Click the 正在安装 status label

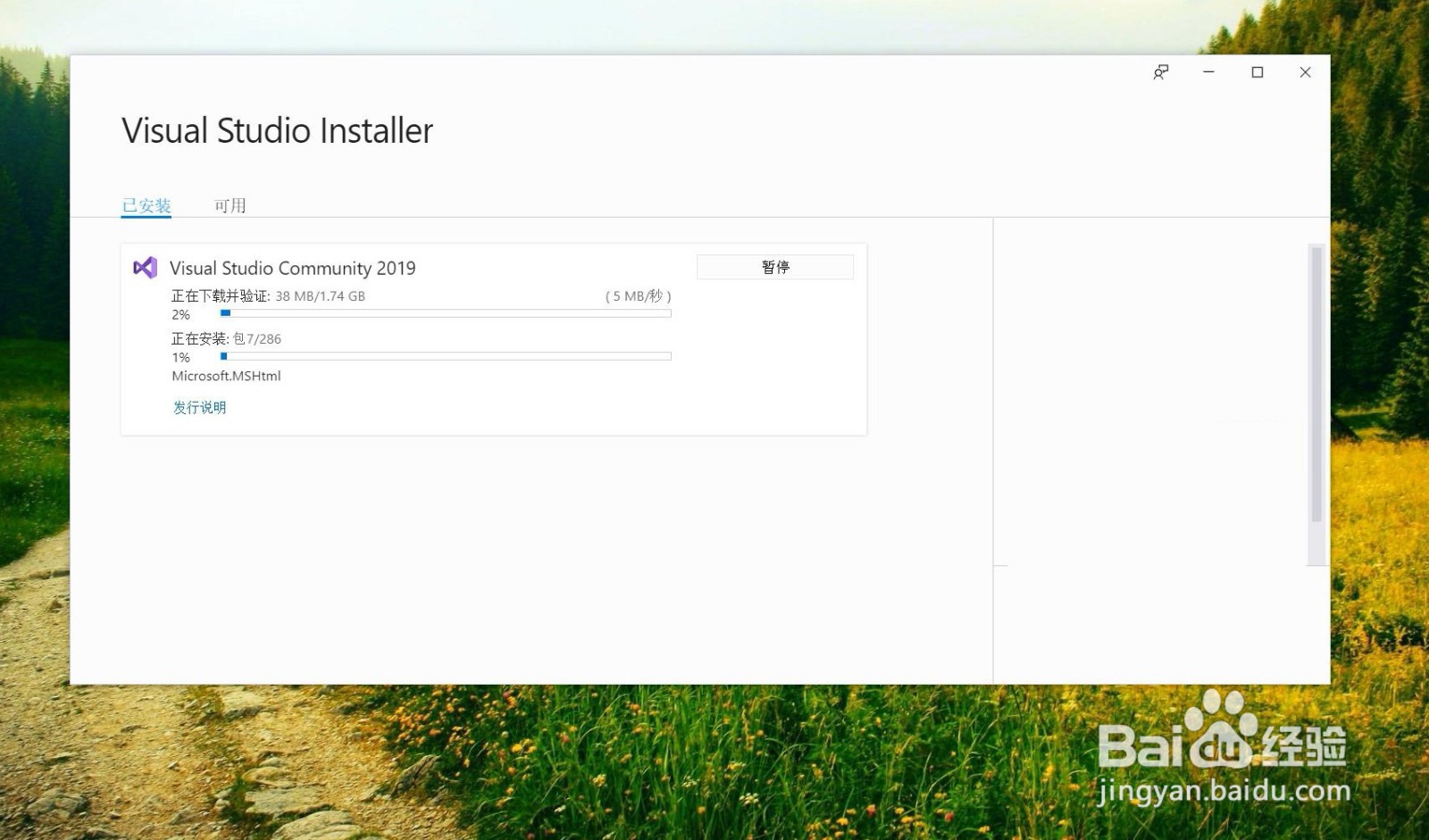(200, 339)
